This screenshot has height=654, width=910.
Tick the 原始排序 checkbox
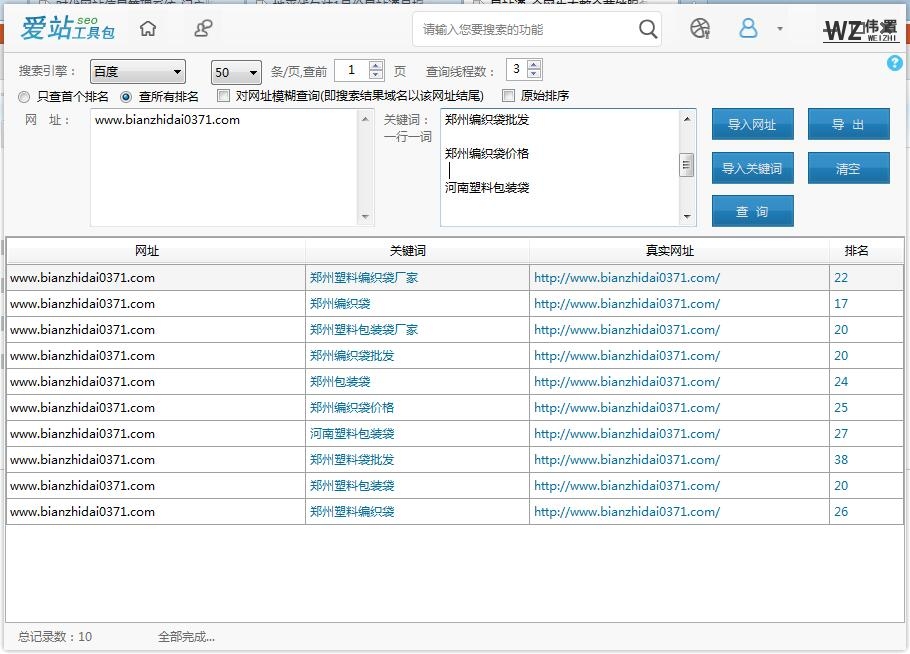(x=509, y=97)
